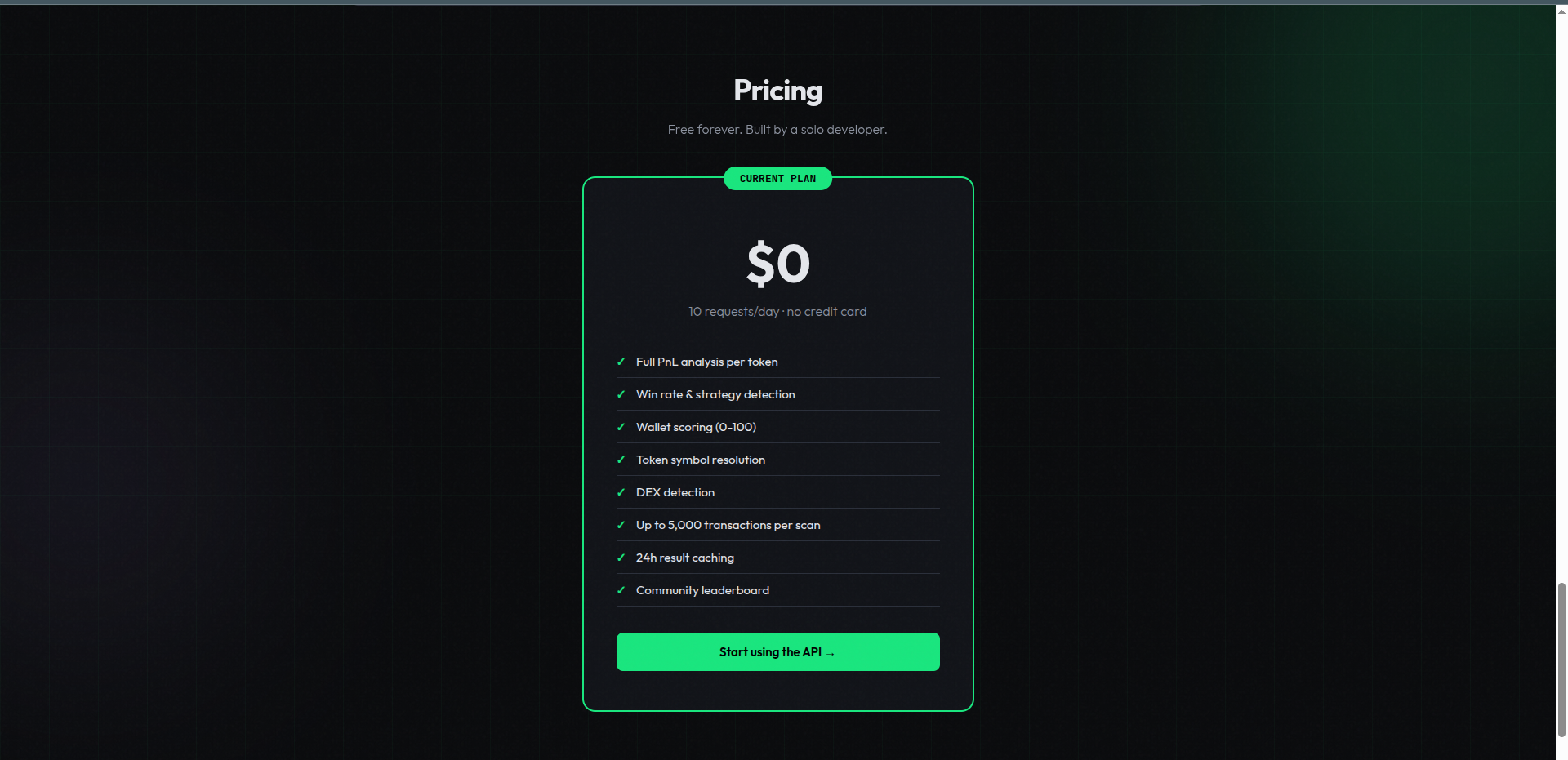Screen dimensions: 1568x760
Task: Select the Full PnL analysis feature row
Action: click(777, 362)
